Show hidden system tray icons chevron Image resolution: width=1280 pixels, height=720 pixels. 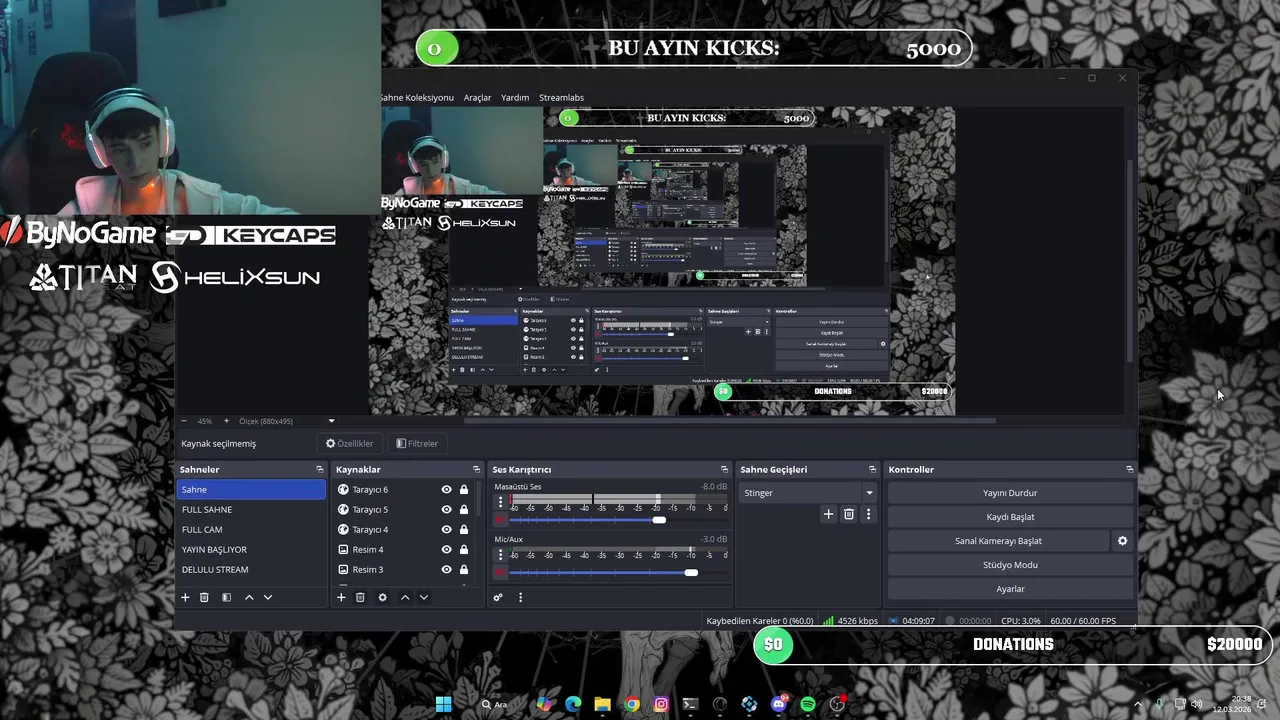click(1137, 704)
